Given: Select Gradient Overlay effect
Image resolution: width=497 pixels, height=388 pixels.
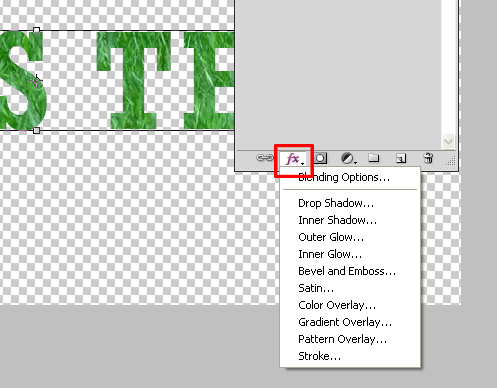Looking at the screenshot, I should click(x=345, y=322).
